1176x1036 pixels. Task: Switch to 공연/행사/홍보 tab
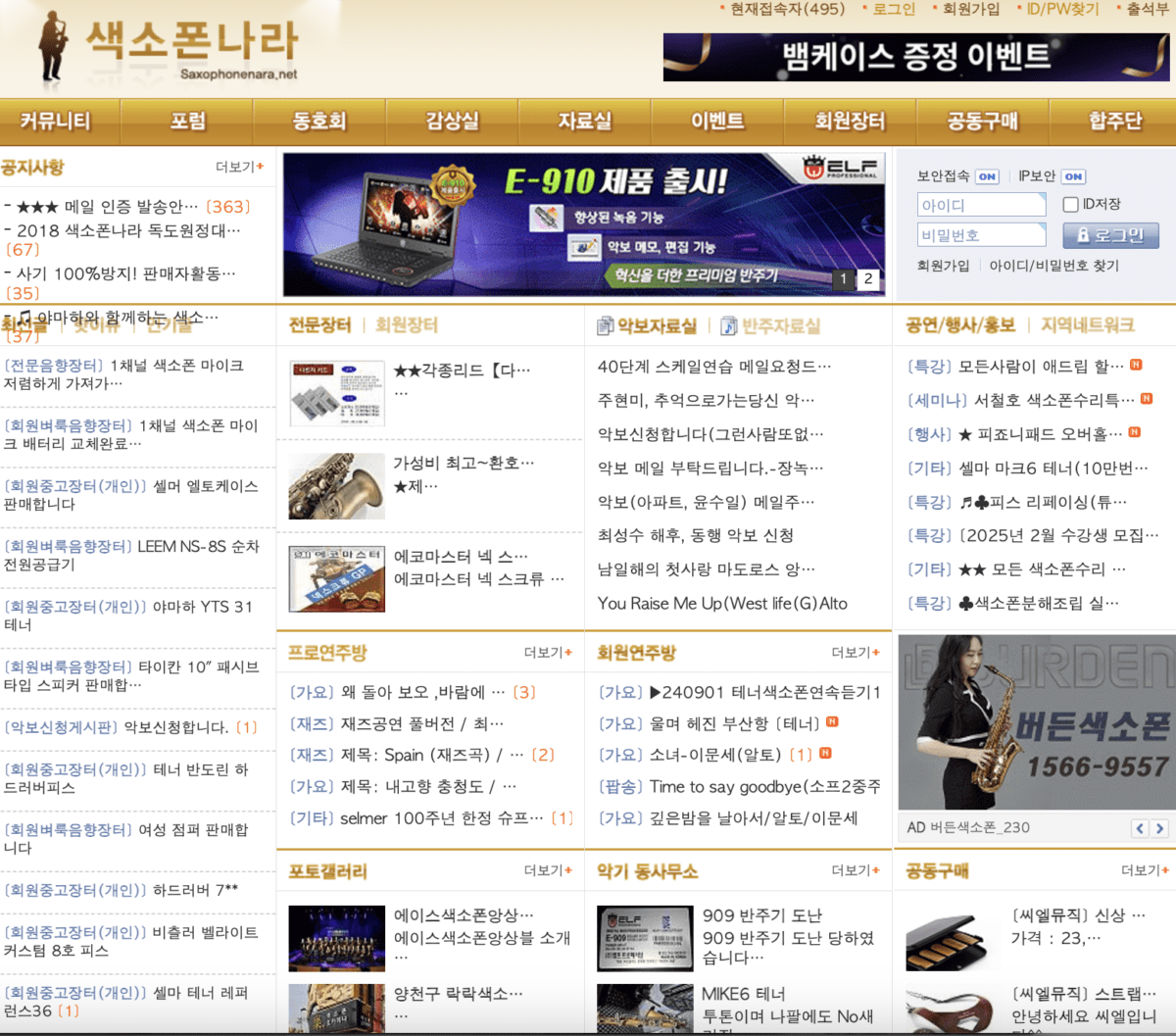click(x=960, y=325)
